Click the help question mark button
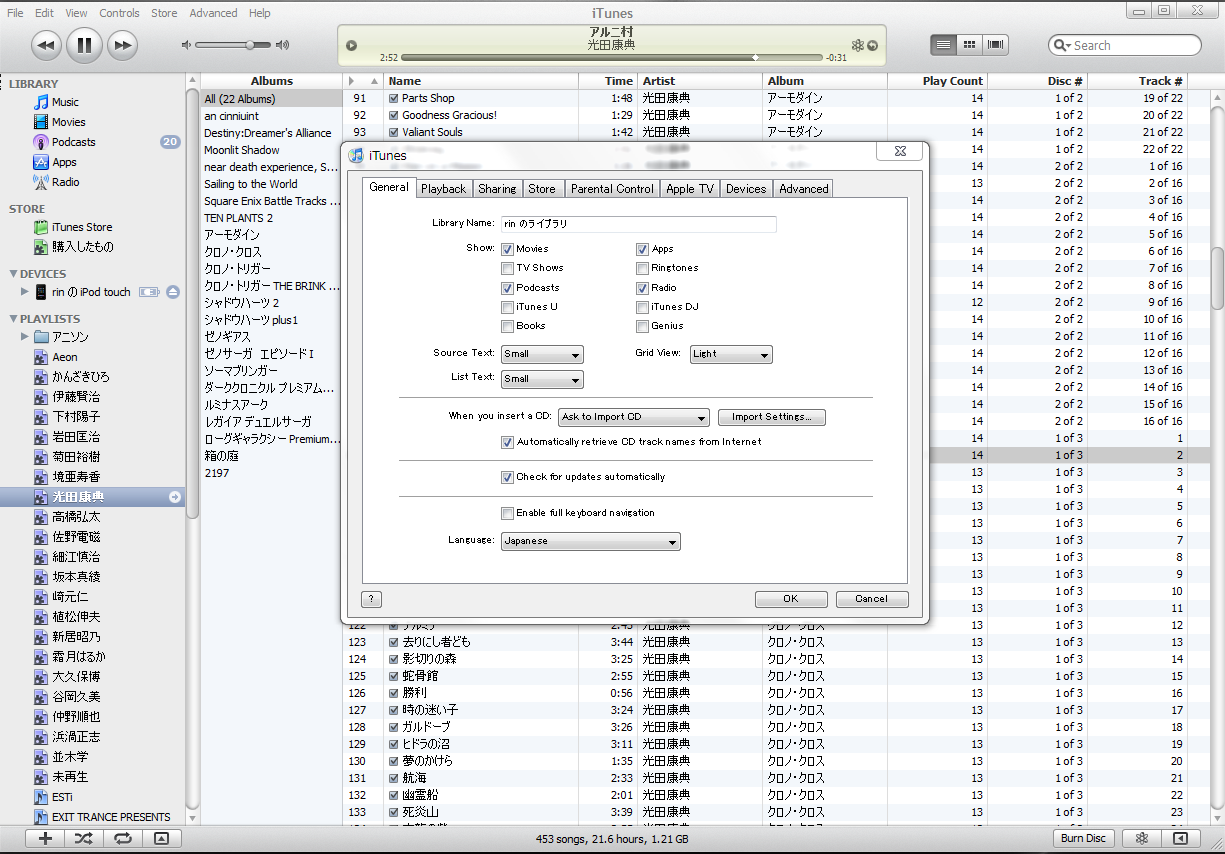This screenshot has width=1225, height=854. (x=371, y=599)
